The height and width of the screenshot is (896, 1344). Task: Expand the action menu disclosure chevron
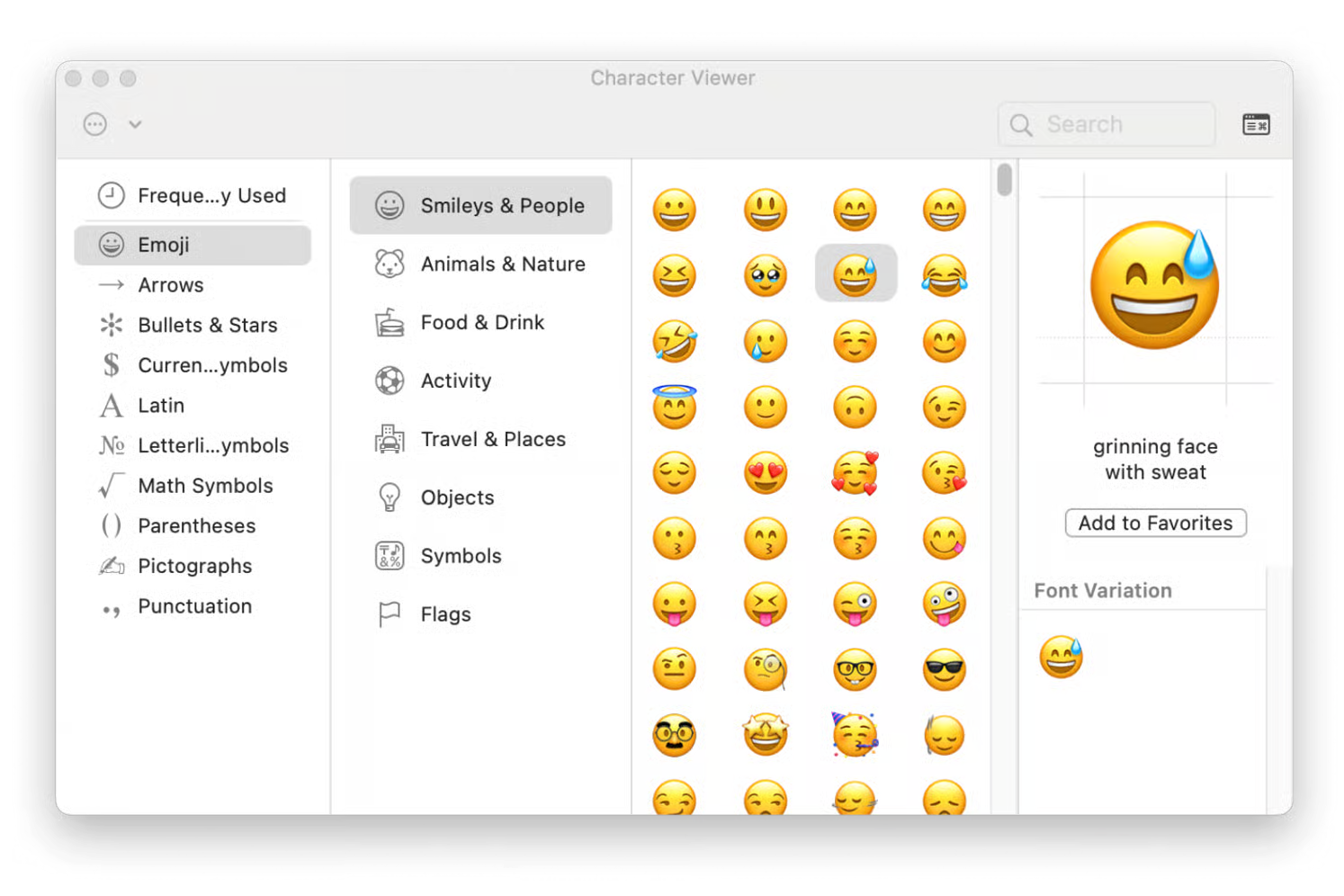[135, 124]
